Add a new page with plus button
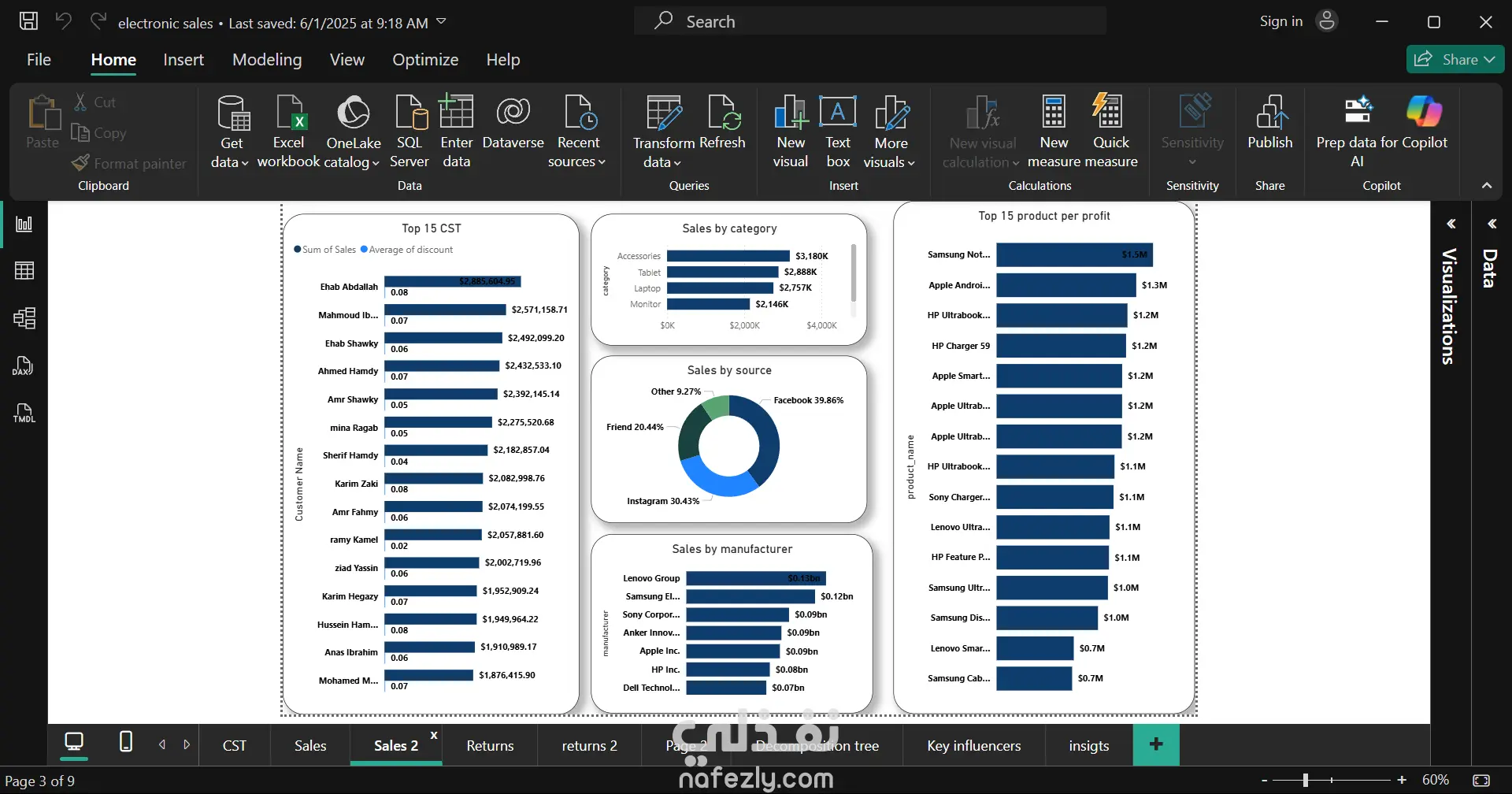Viewport: 1512px width, 794px height. 1156,744
